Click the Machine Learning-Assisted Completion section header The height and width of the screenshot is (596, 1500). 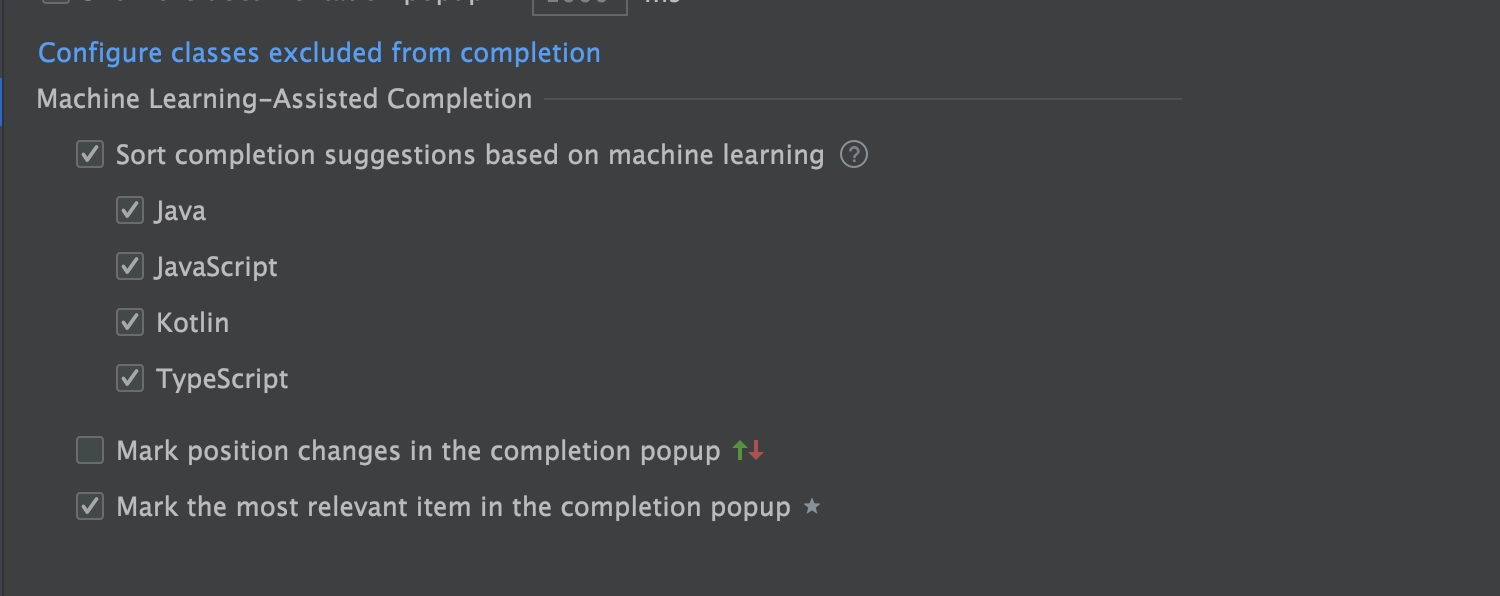(x=284, y=99)
